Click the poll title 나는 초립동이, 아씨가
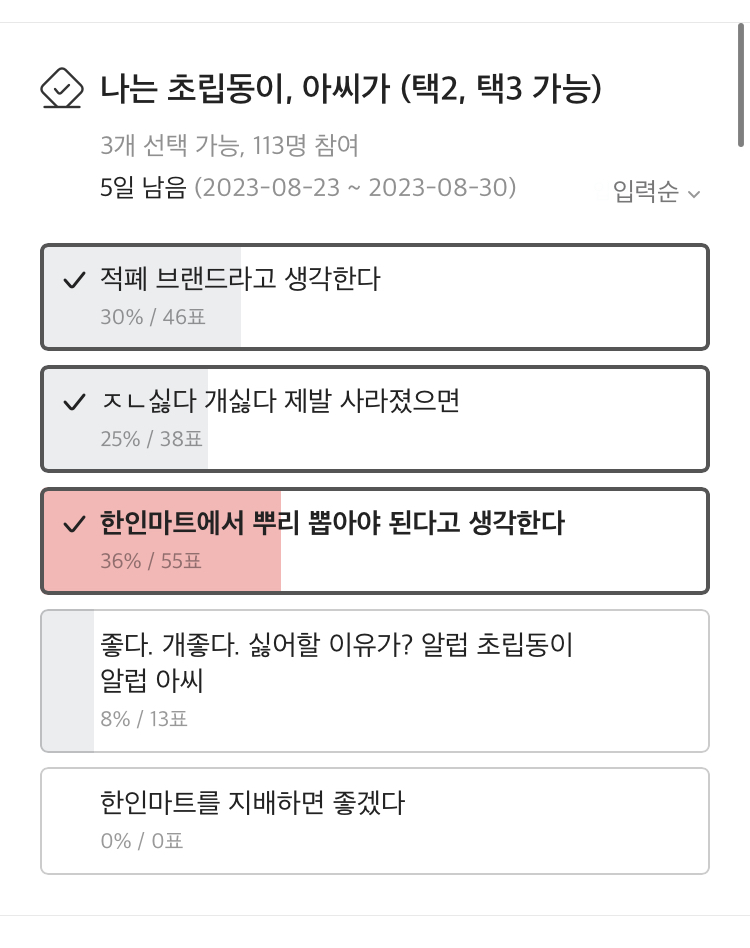 pyautogui.click(x=350, y=90)
